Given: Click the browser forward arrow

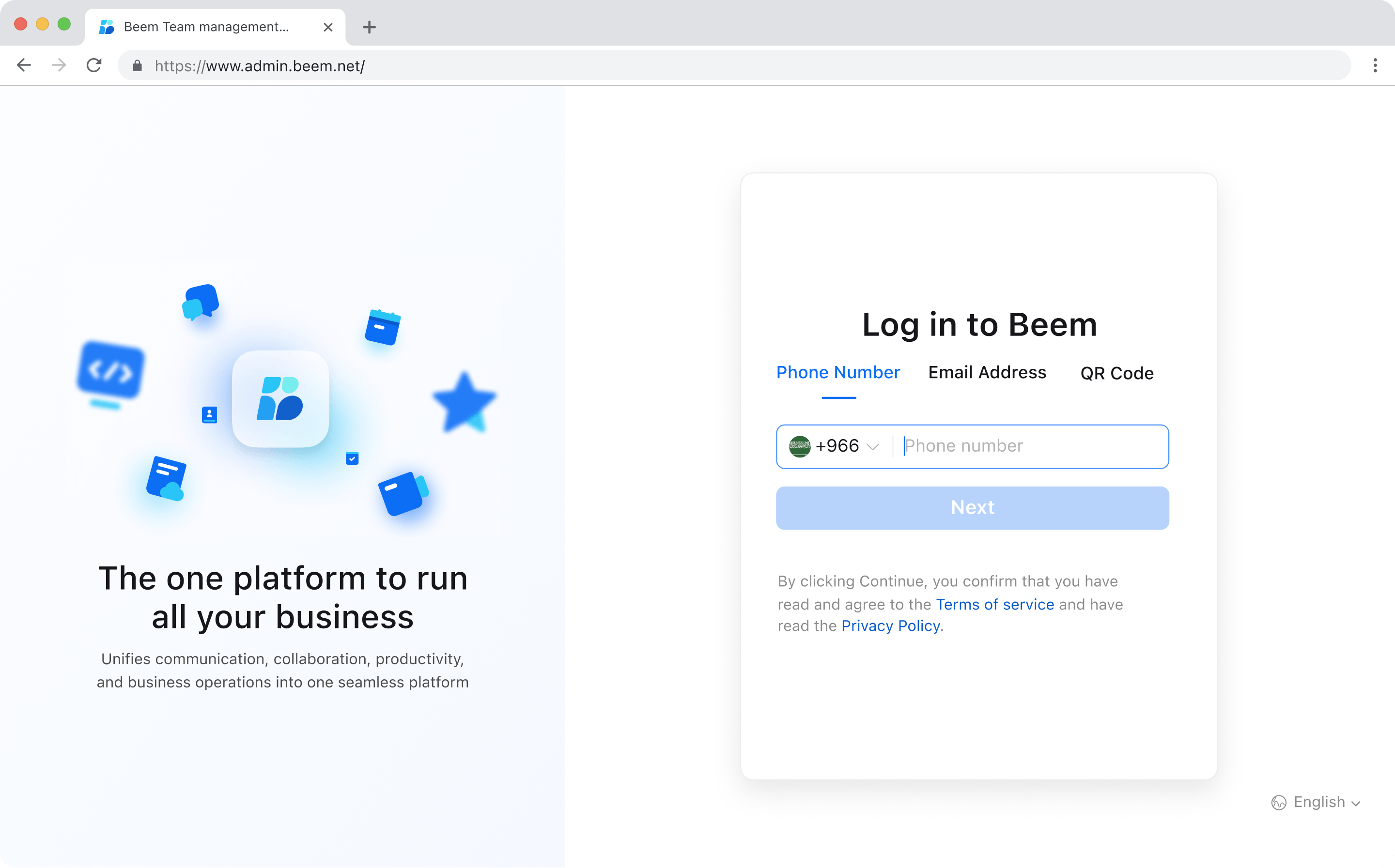Looking at the screenshot, I should click(x=59, y=65).
